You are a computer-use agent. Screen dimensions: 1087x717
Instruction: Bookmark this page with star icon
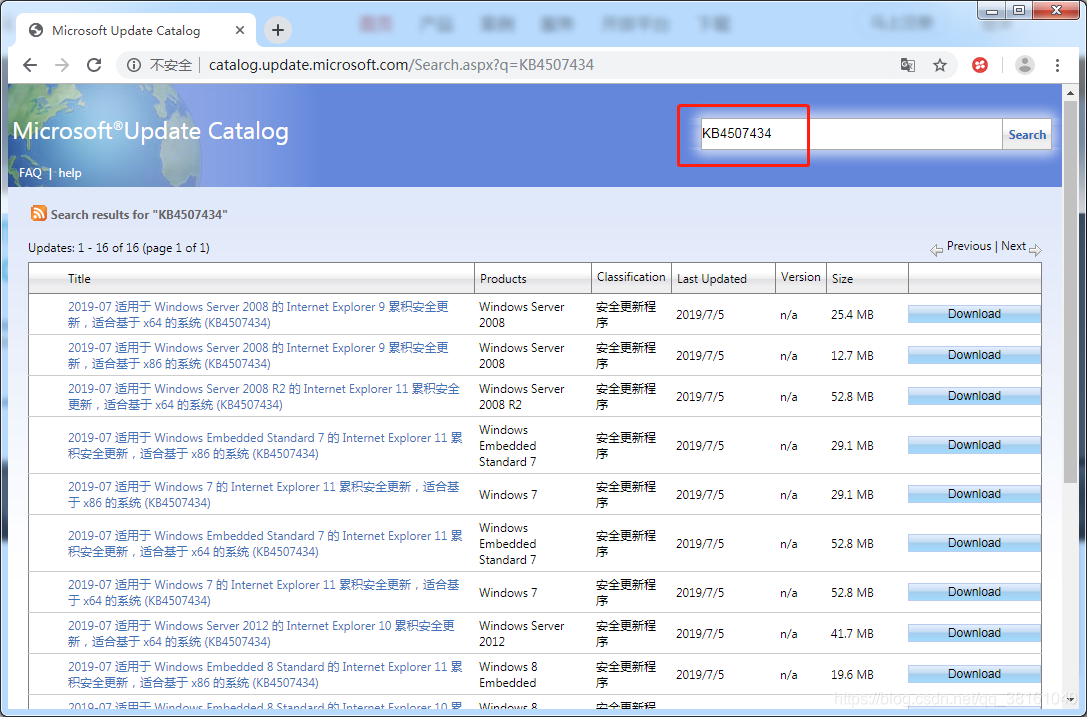pyautogui.click(x=939, y=65)
